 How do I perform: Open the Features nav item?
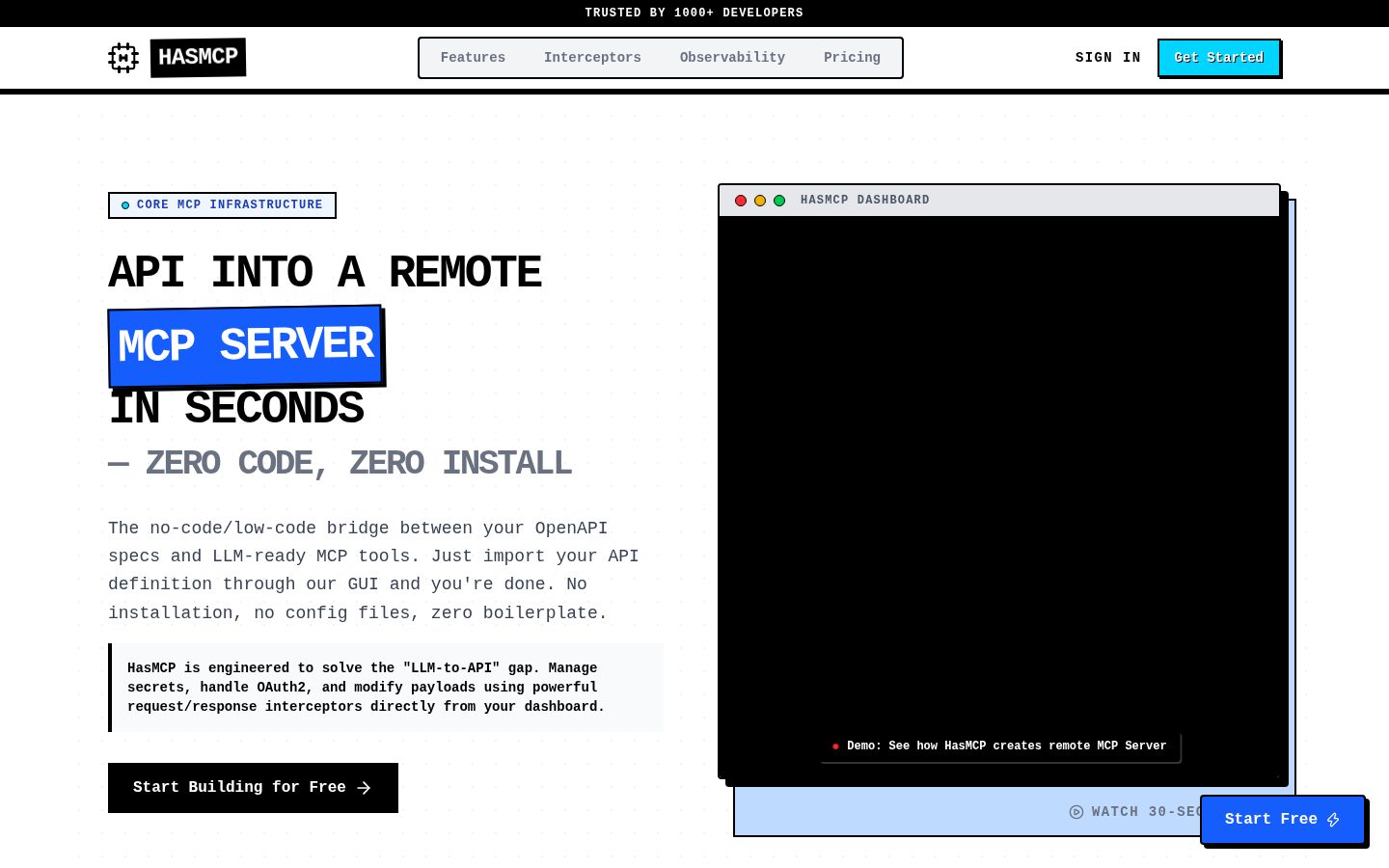(473, 58)
